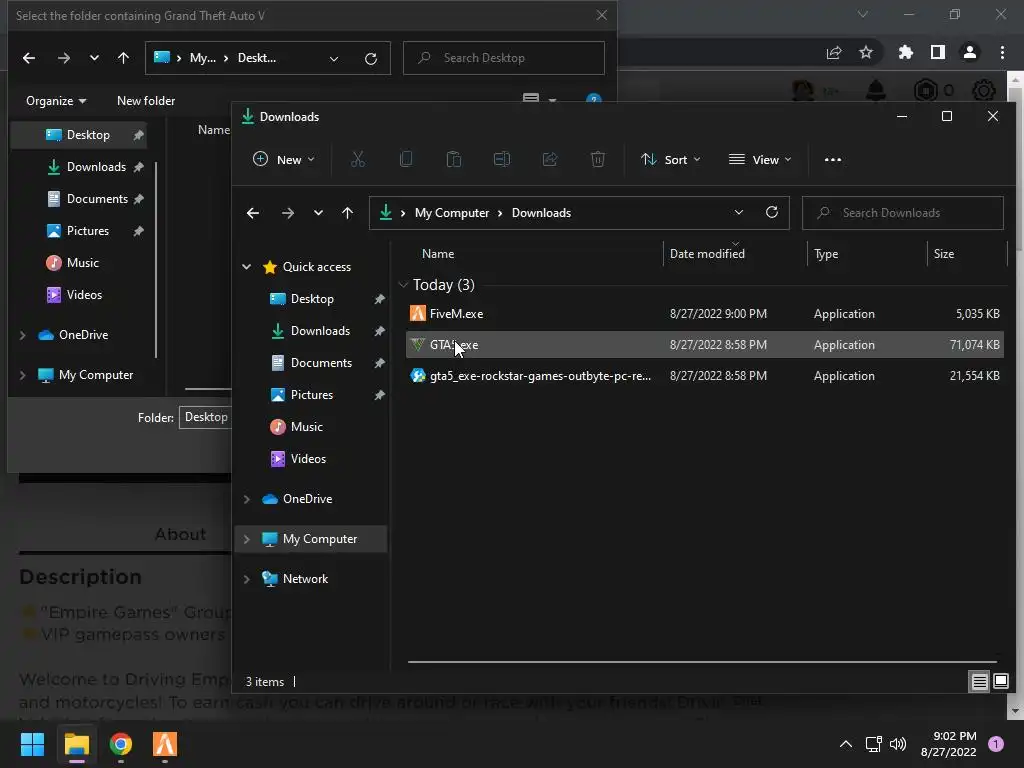Viewport: 1024px width, 768px height.
Task: Select the GTA5.exe file row
Action: [705, 345]
